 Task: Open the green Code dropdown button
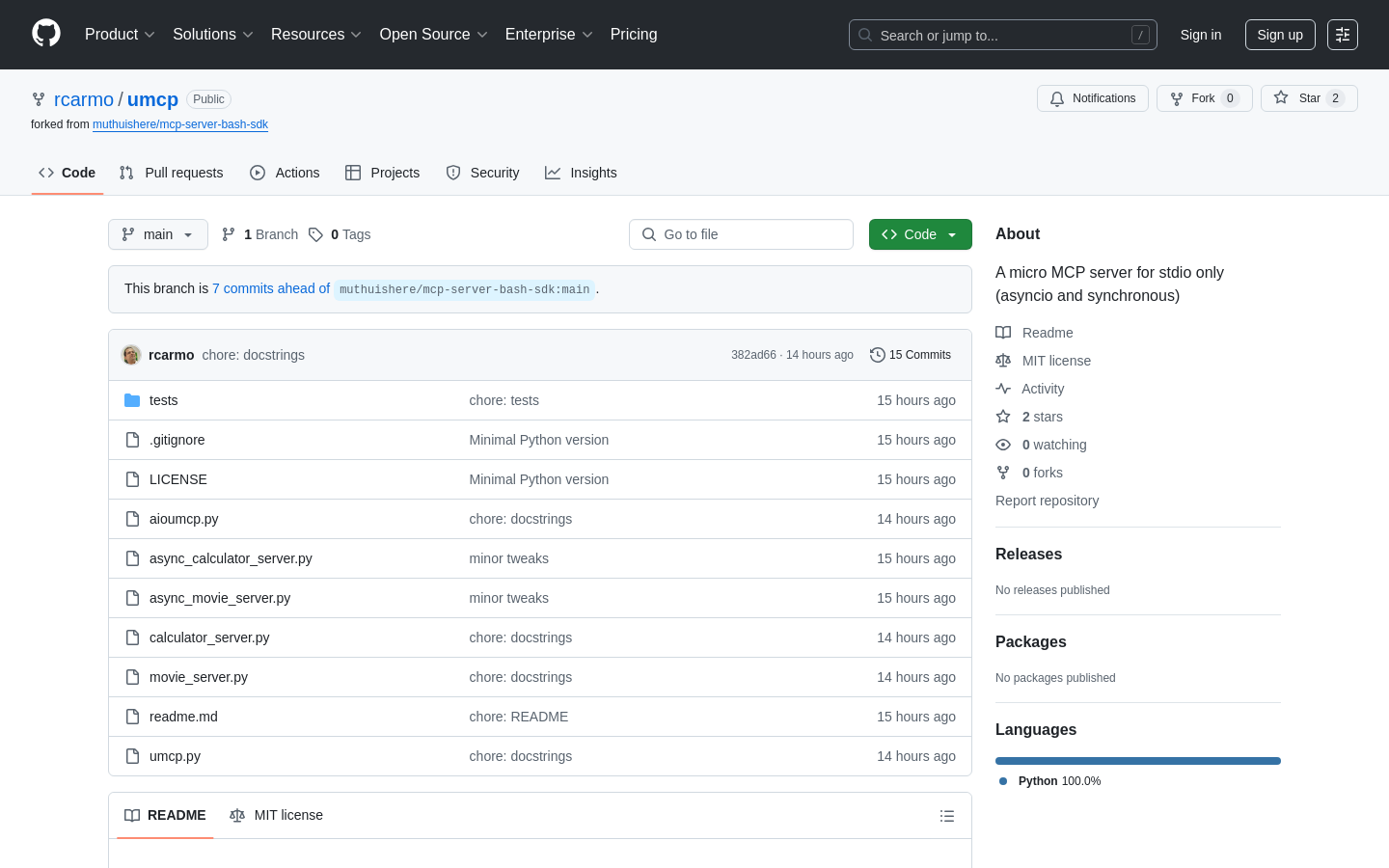pos(920,234)
